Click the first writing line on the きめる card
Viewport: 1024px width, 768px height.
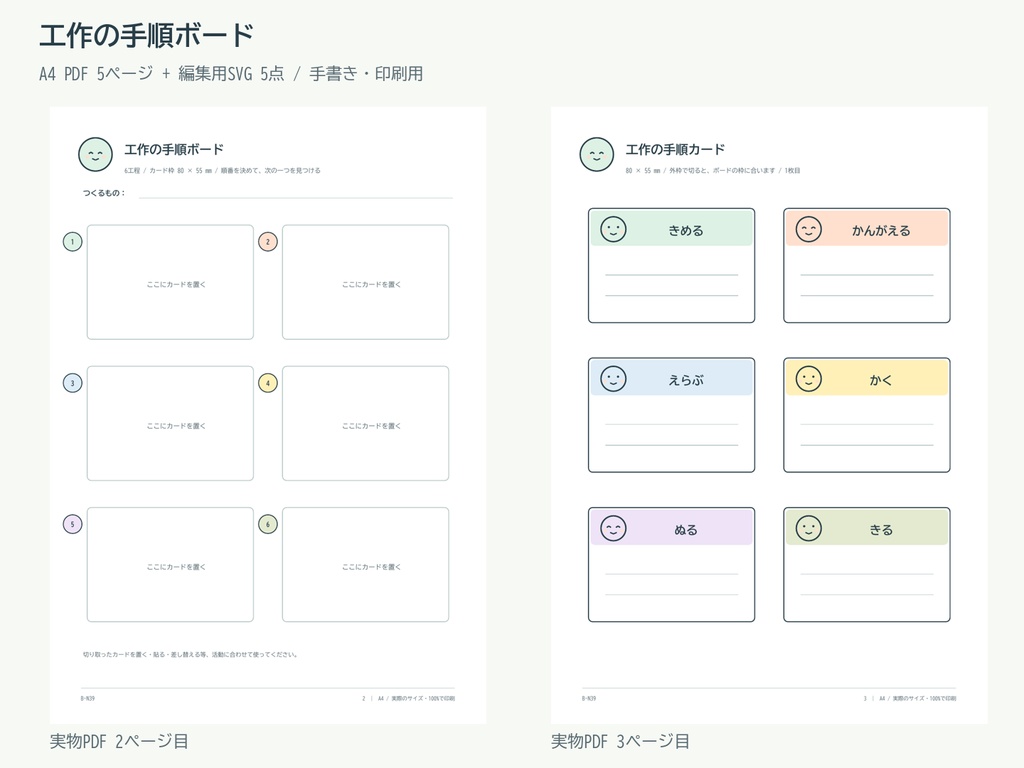tap(671, 275)
